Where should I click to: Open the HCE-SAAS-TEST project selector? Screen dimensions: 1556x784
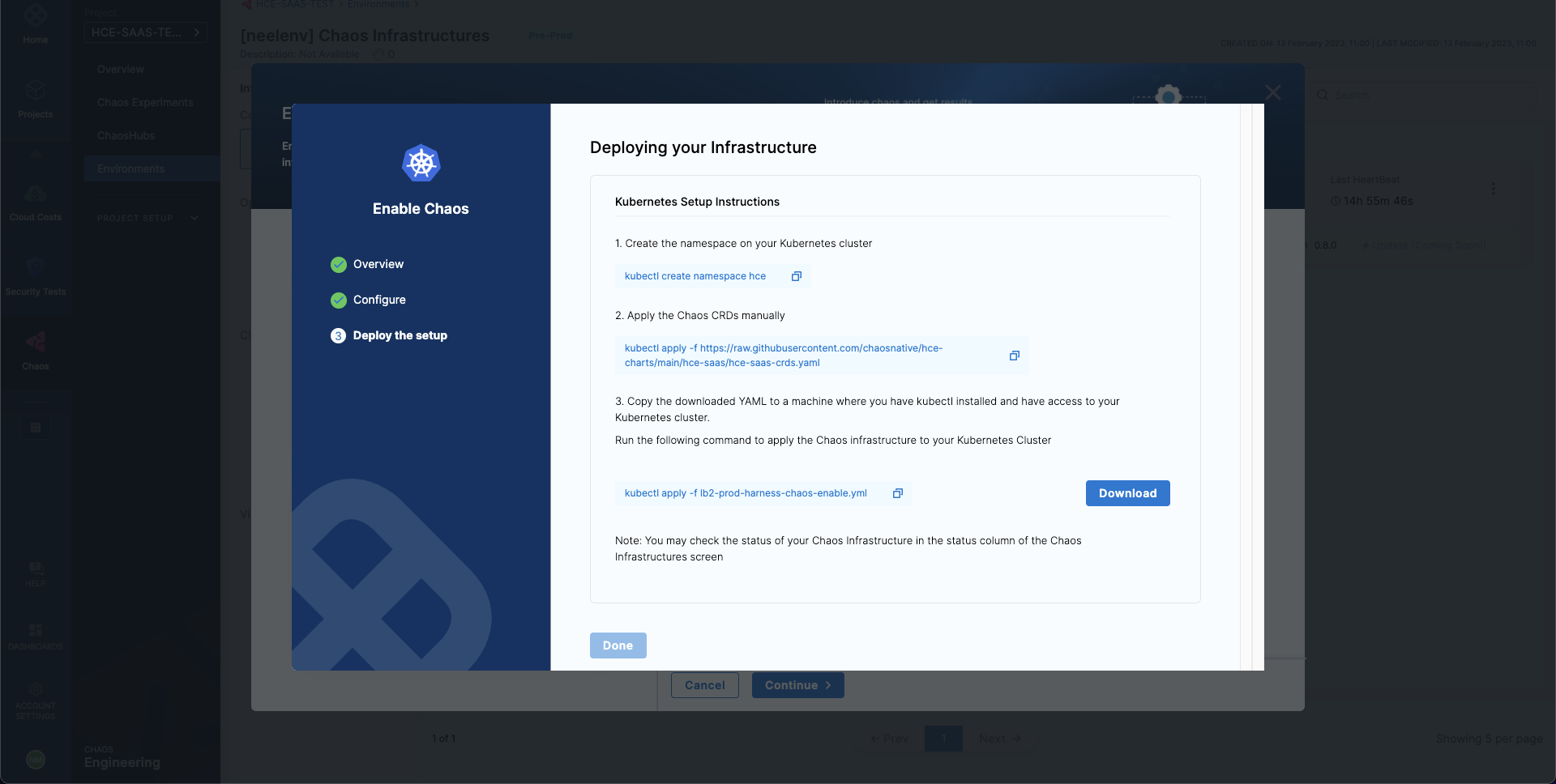point(146,32)
